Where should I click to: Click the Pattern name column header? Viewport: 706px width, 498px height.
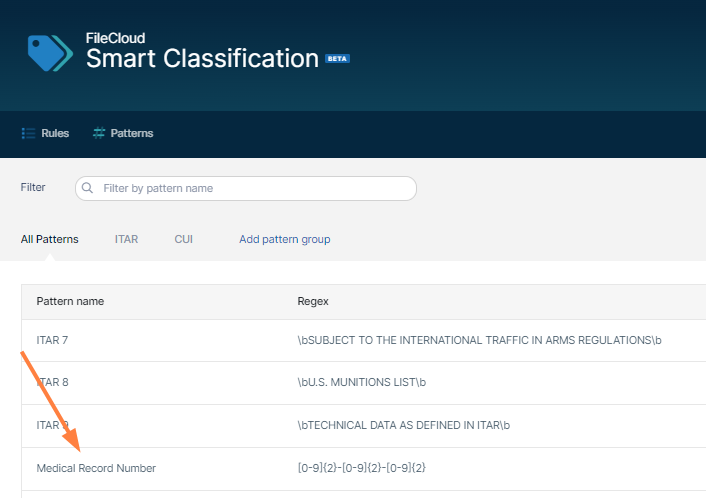(x=70, y=301)
